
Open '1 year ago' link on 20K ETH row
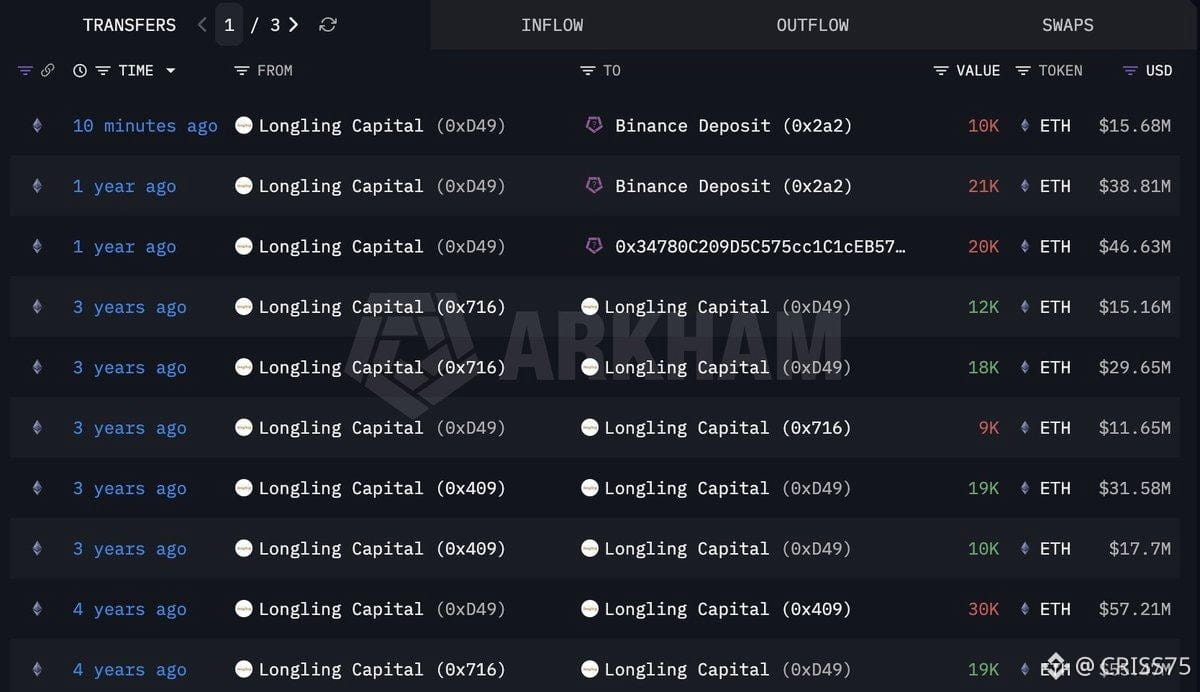point(124,246)
